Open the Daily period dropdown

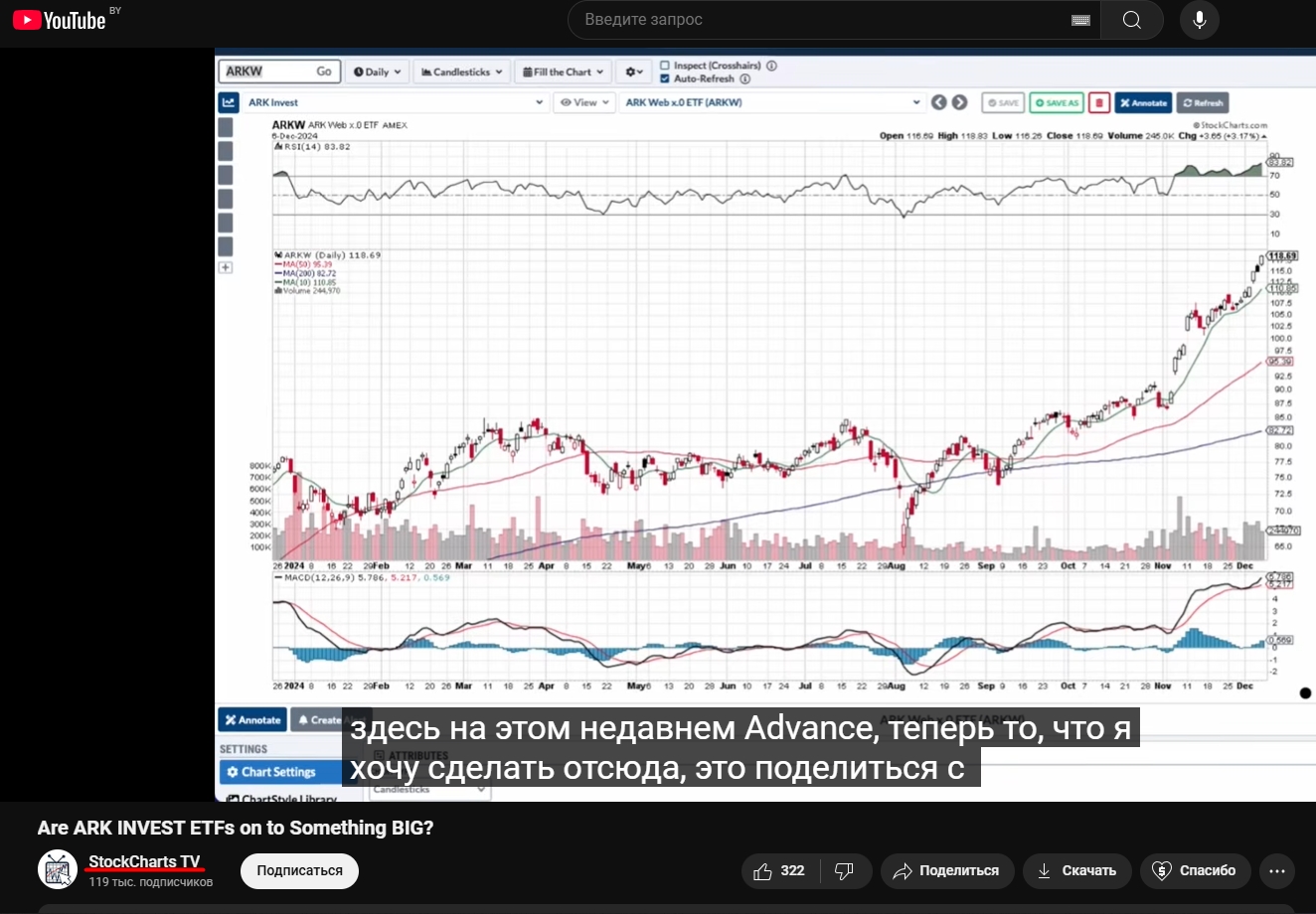click(377, 72)
